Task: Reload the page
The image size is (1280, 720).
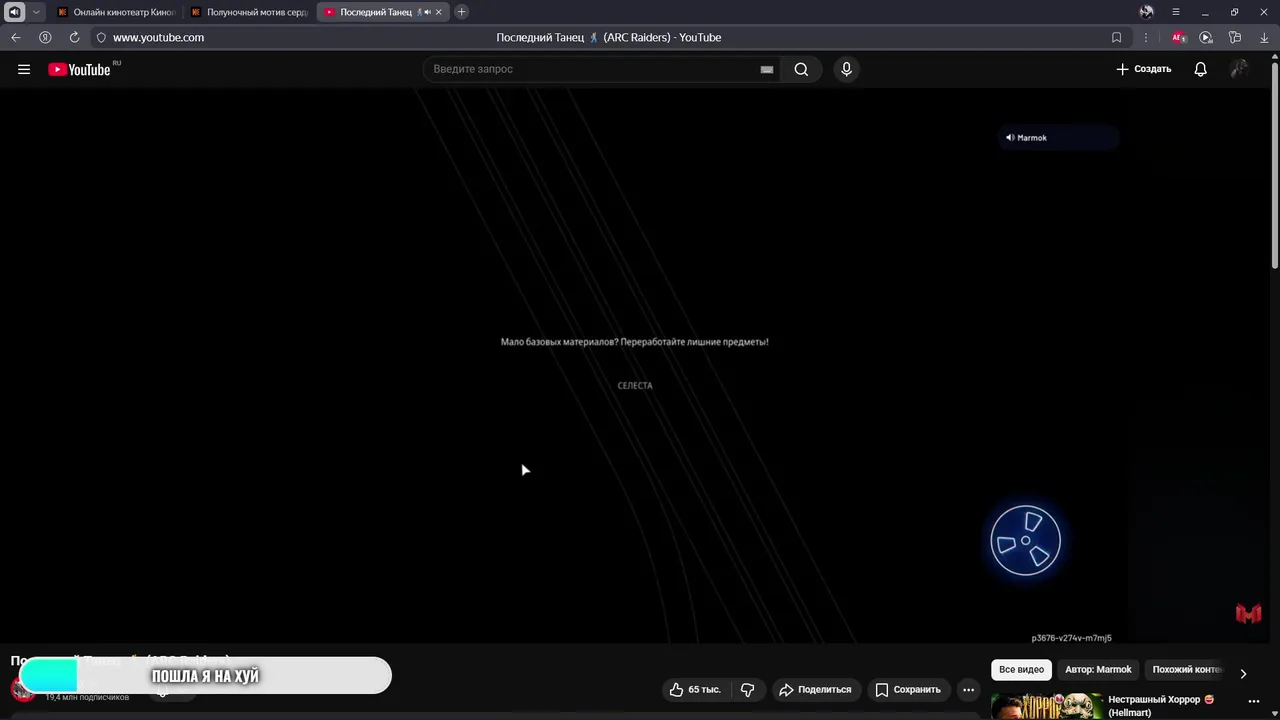Action: (x=74, y=37)
